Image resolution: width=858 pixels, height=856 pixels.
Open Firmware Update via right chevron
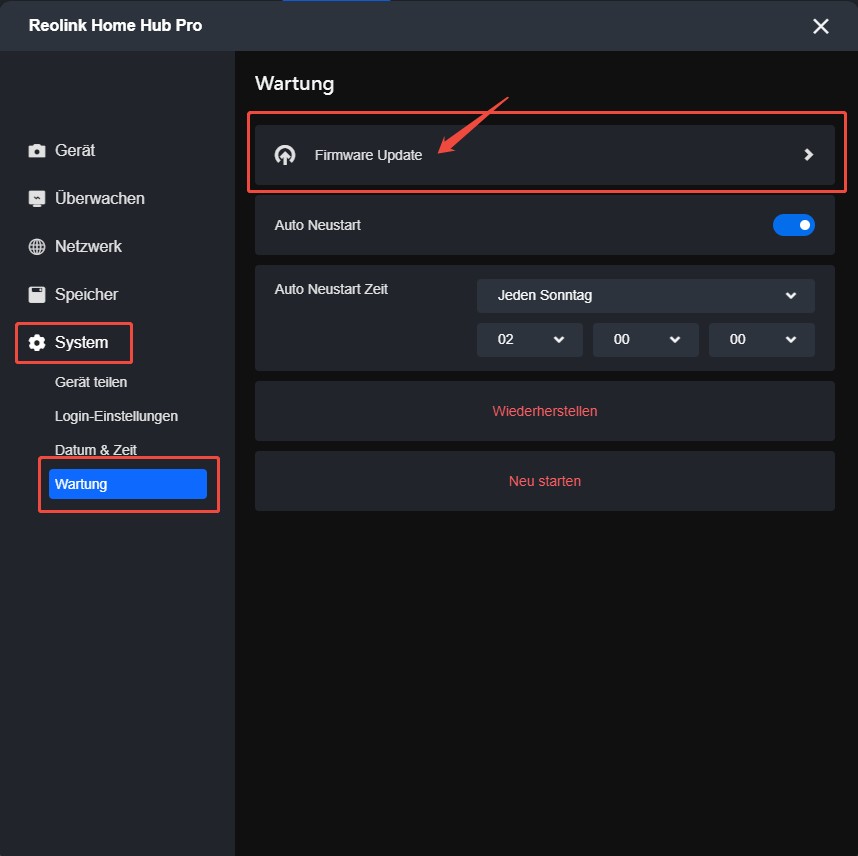[x=808, y=155]
